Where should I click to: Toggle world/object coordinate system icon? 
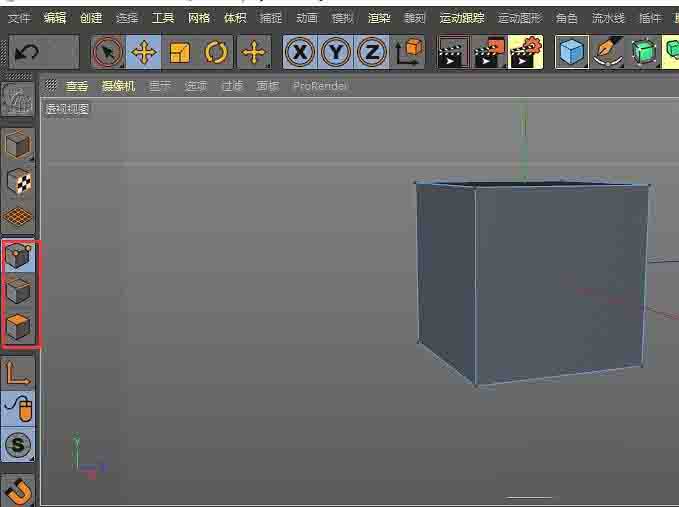coord(408,52)
